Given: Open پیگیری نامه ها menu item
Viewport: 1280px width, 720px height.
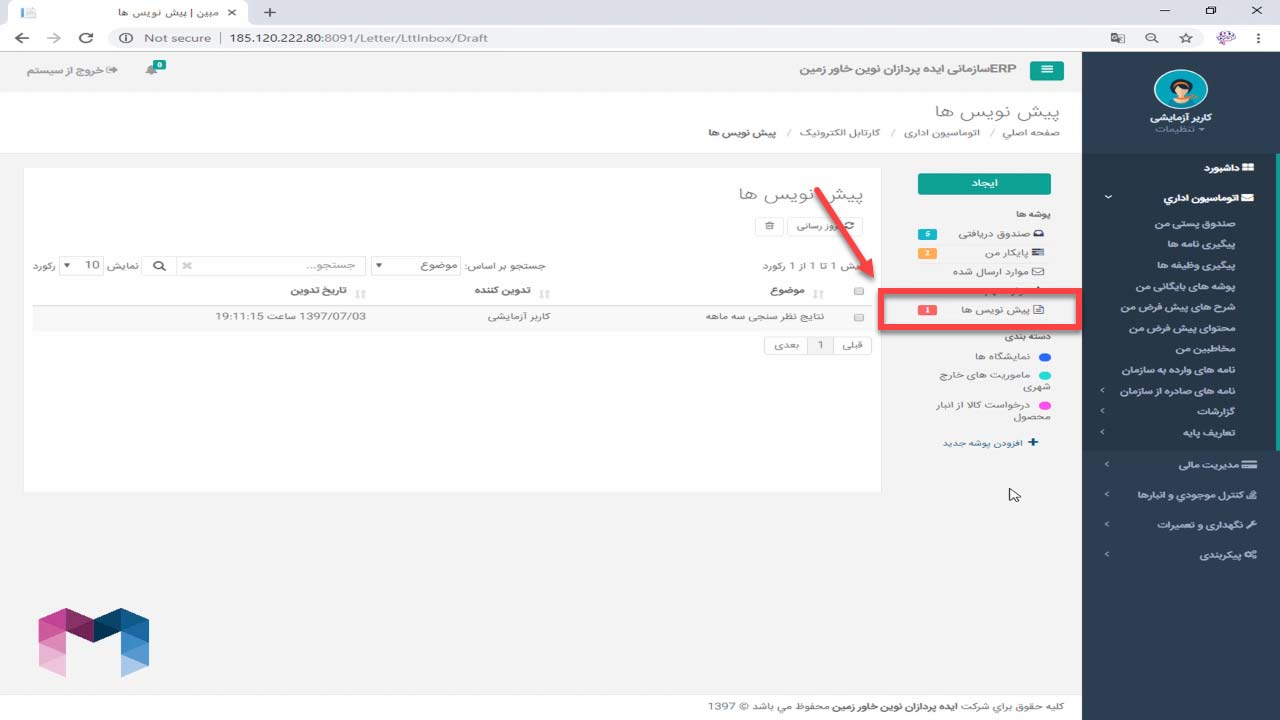Looking at the screenshot, I should [x=1202, y=244].
